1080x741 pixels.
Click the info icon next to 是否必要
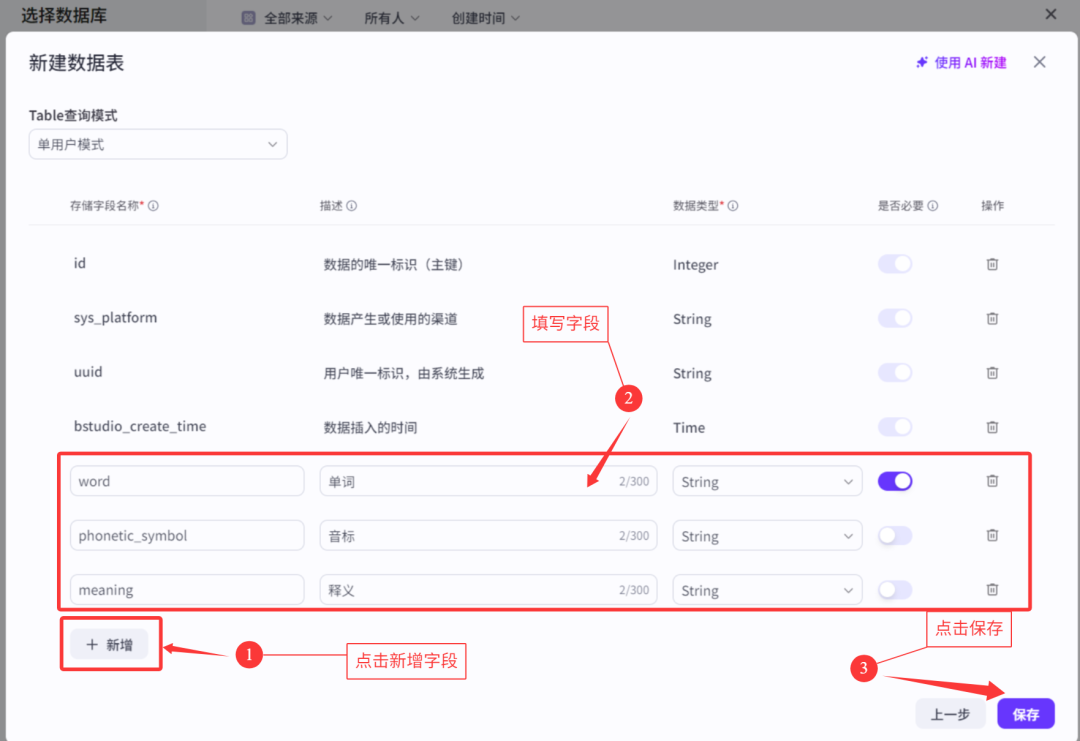[x=931, y=205]
